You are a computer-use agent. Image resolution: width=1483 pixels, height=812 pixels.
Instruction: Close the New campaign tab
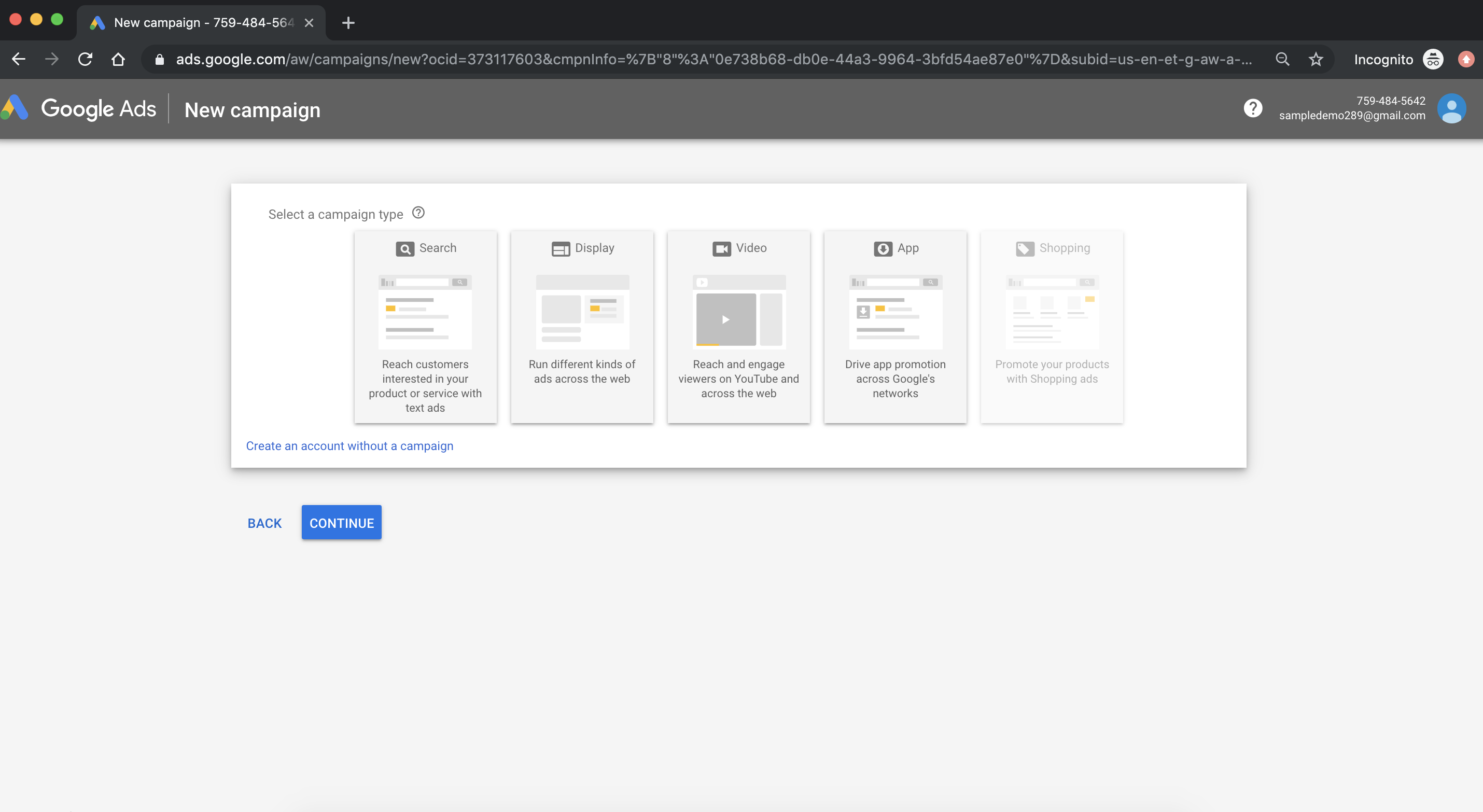click(x=309, y=23)
